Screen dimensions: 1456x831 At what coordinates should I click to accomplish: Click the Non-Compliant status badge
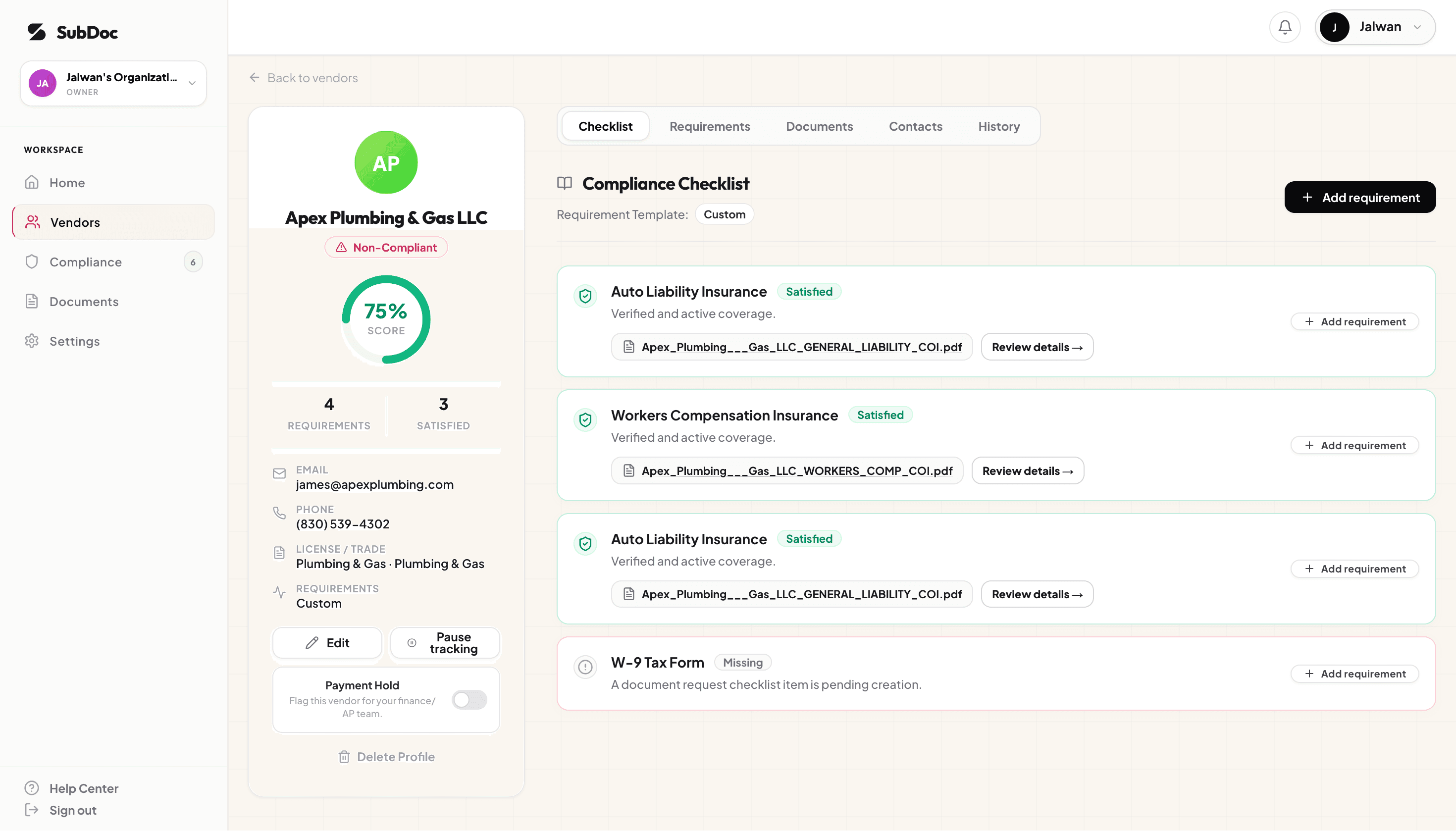coord(386,247)
